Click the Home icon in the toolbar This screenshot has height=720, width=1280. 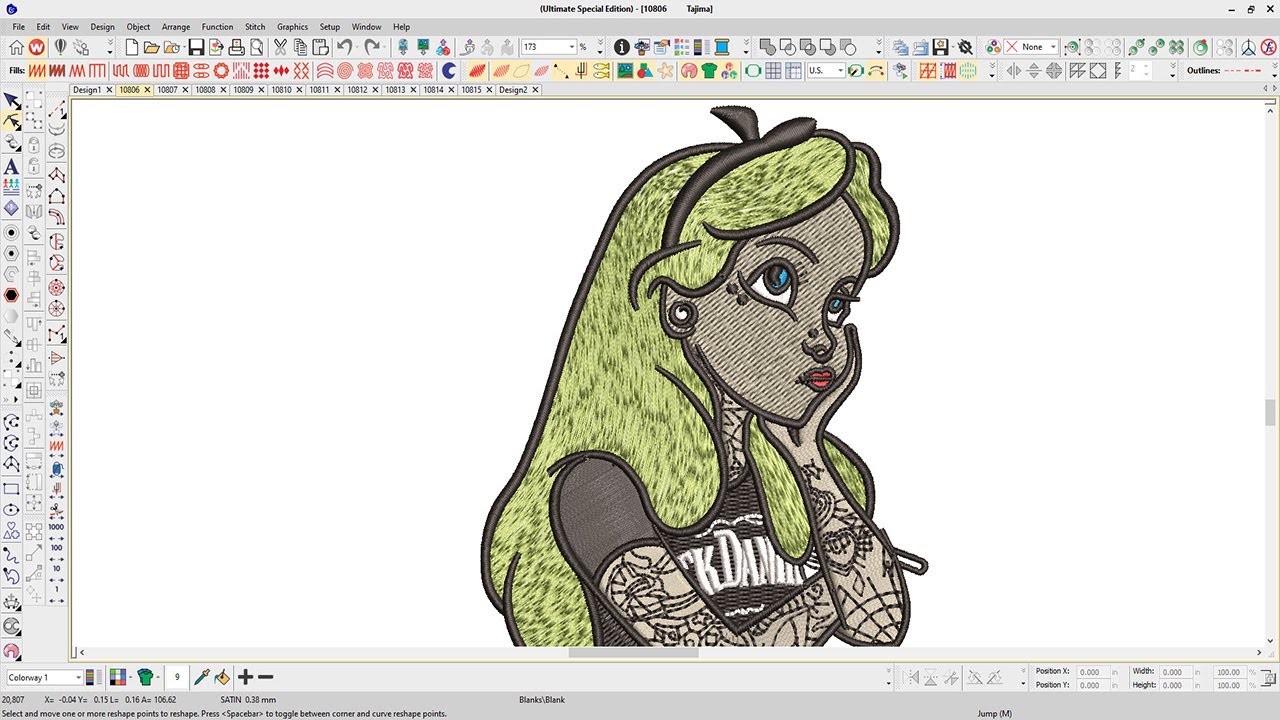pyautogui.click(x=17, y=47)
